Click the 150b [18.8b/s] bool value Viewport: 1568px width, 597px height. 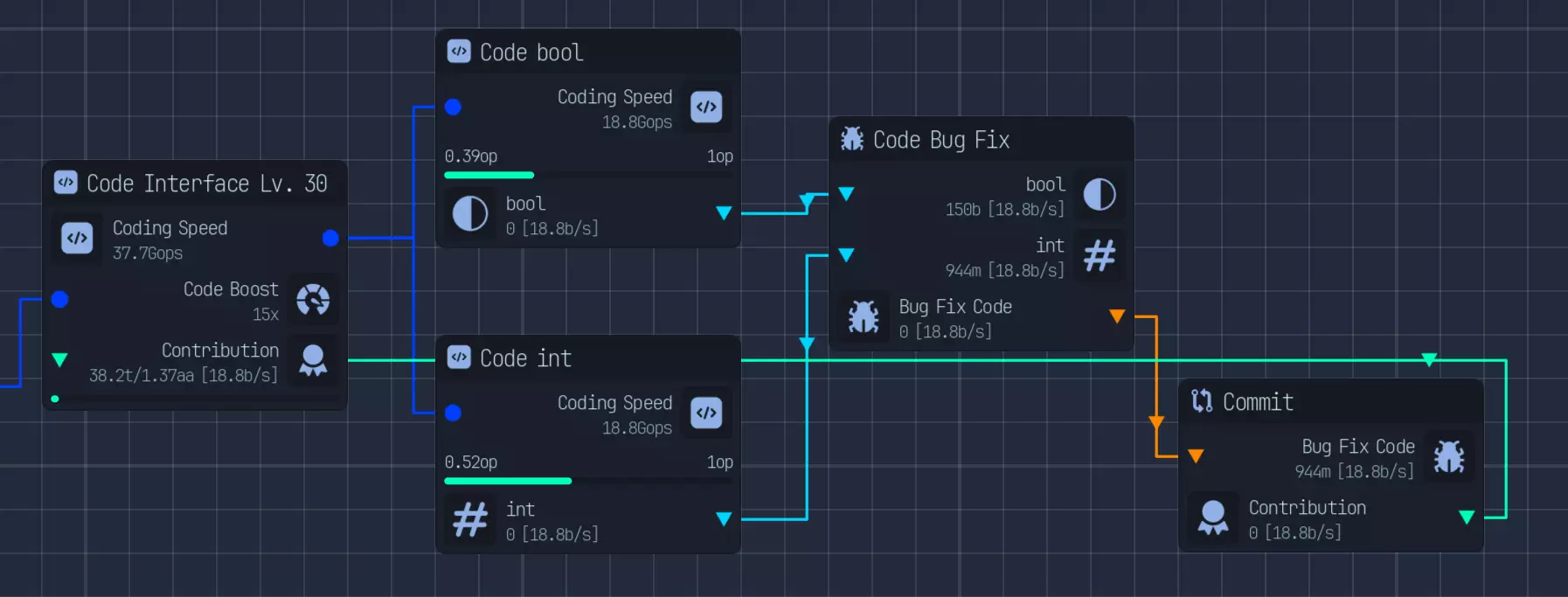point(1005,210)
